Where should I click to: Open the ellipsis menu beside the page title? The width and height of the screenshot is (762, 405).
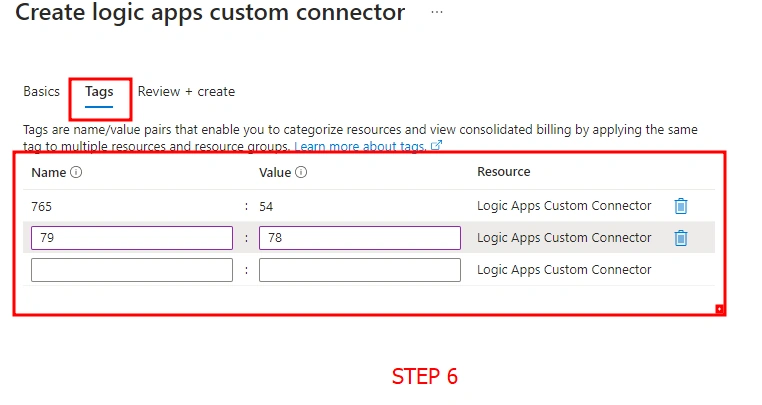point(437,13)
